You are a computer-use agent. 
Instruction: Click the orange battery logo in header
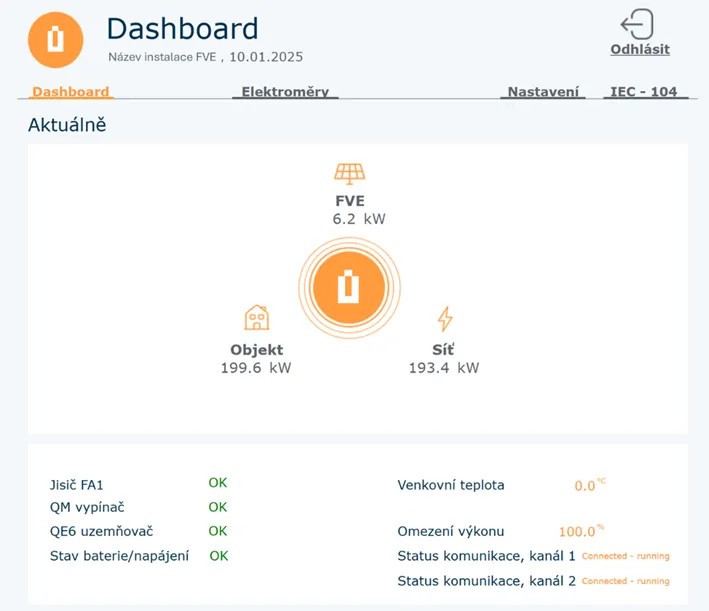pyautogui.click(x=55, y=40)
